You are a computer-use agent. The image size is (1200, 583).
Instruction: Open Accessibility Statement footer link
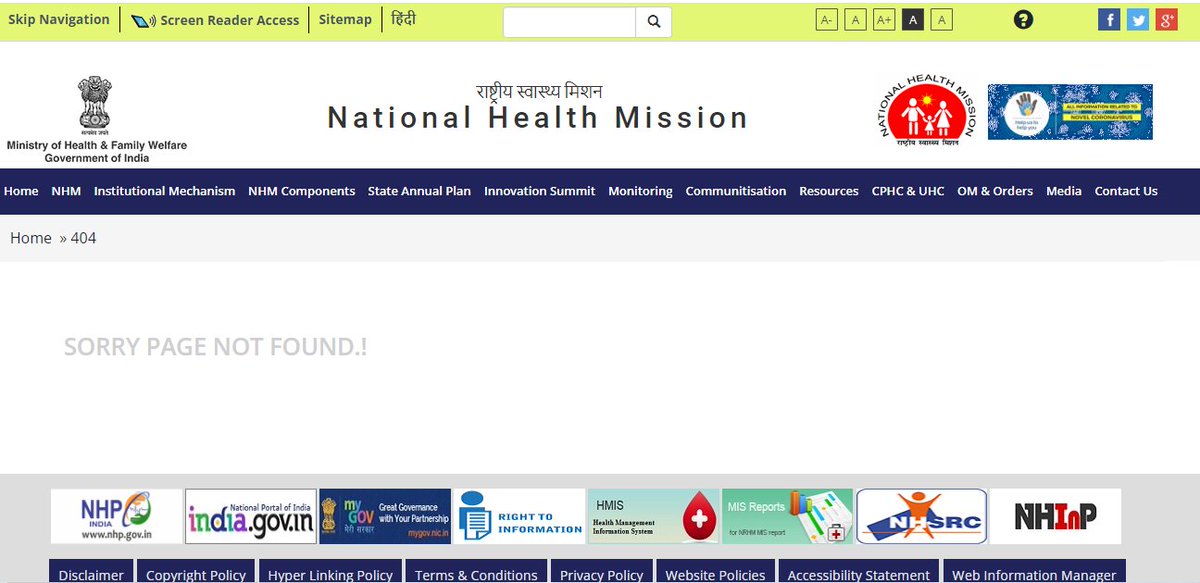point(859,572)
